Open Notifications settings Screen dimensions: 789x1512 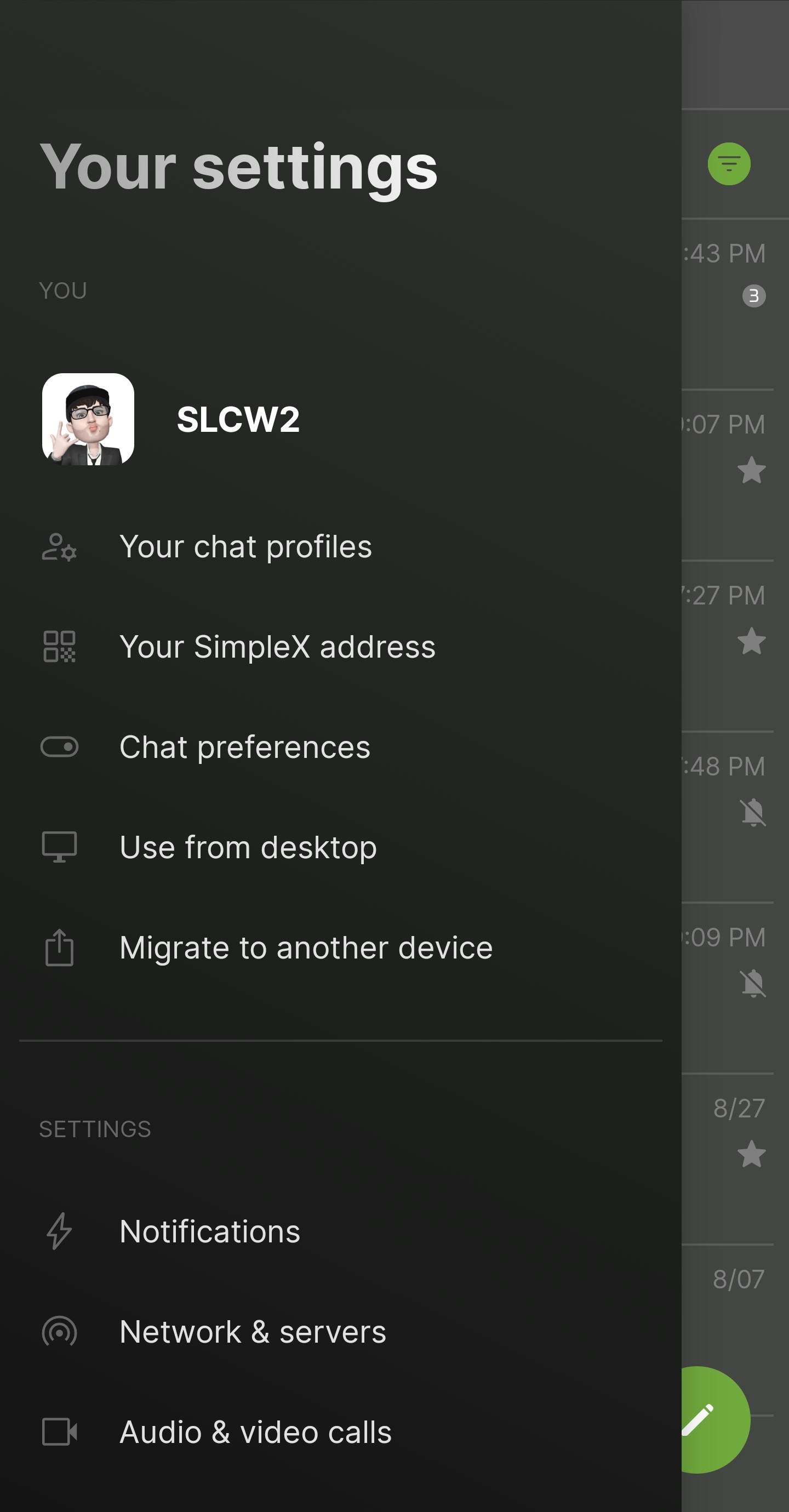209,1231
